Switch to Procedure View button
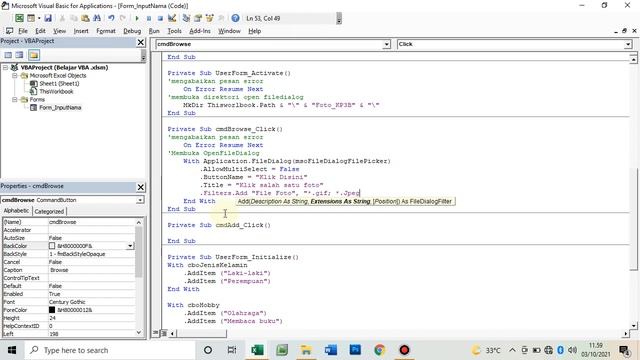640x360 pixels. click(156, 333)
